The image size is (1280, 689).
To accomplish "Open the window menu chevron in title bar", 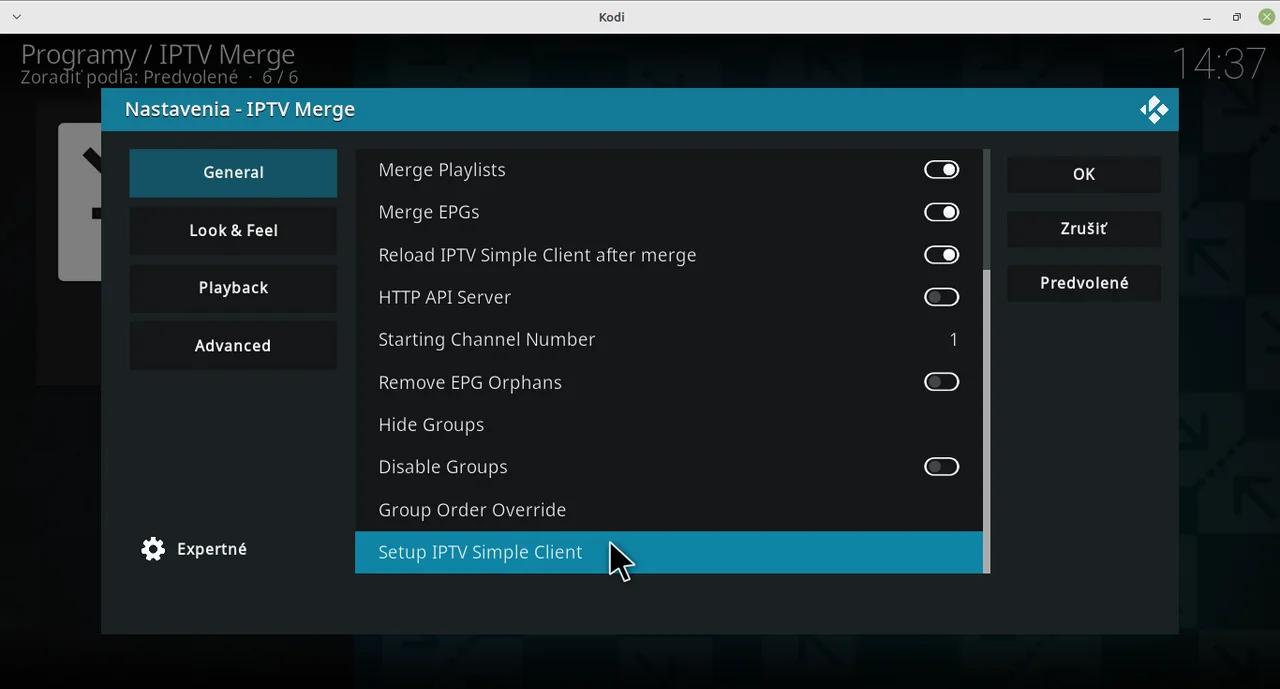I will click(x=17, y=17).
